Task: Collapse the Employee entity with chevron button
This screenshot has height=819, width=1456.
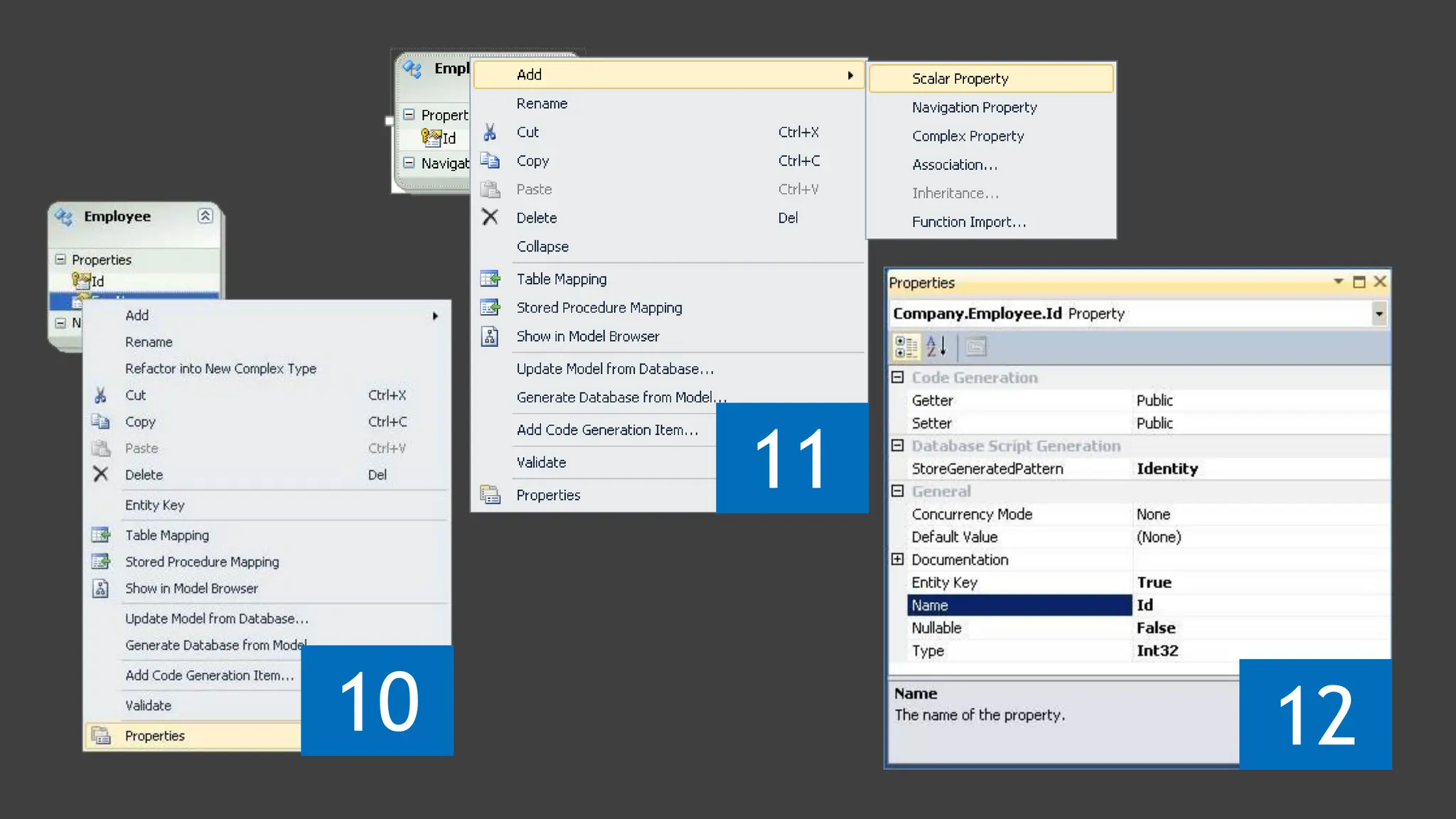Action: (205, 216)
